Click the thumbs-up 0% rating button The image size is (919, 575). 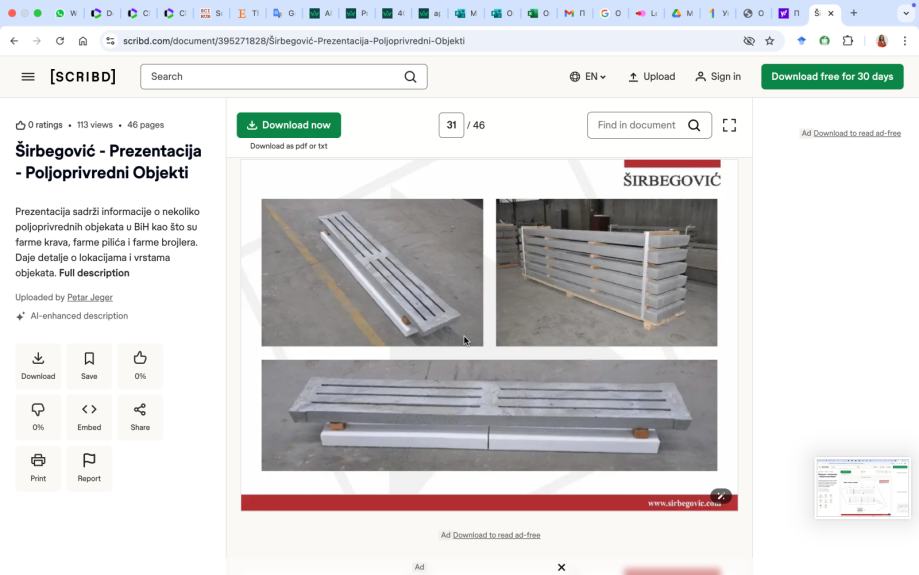tap(140, 366)
